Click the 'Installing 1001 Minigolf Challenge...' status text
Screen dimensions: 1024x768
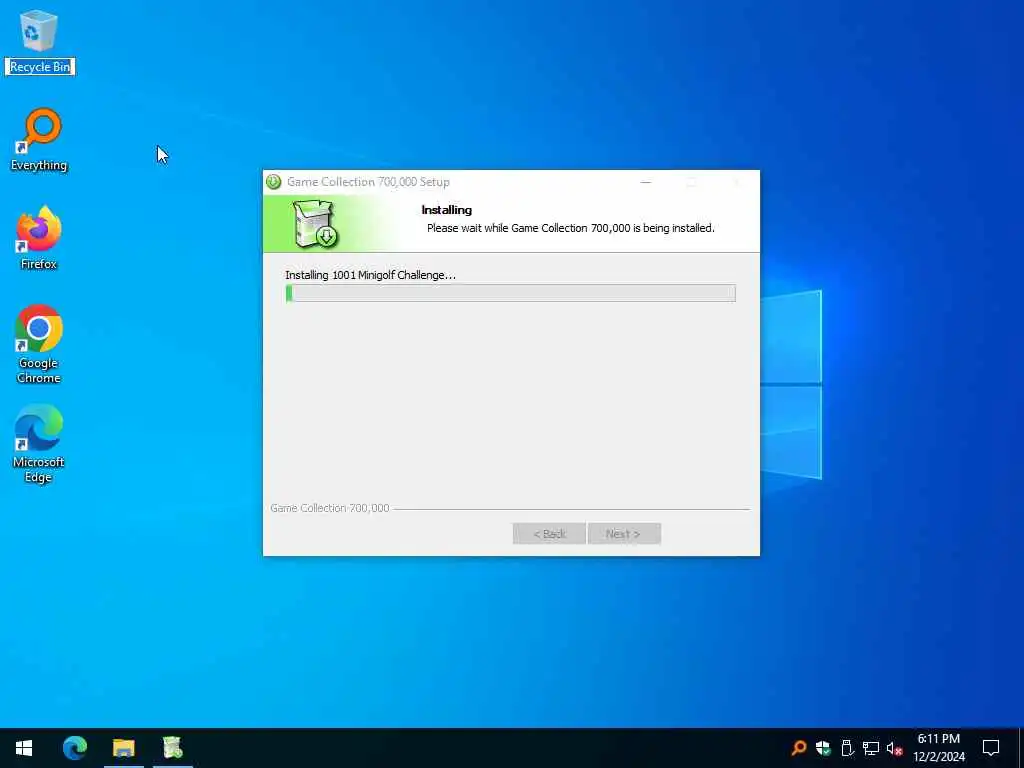click(x=370, y=275)
